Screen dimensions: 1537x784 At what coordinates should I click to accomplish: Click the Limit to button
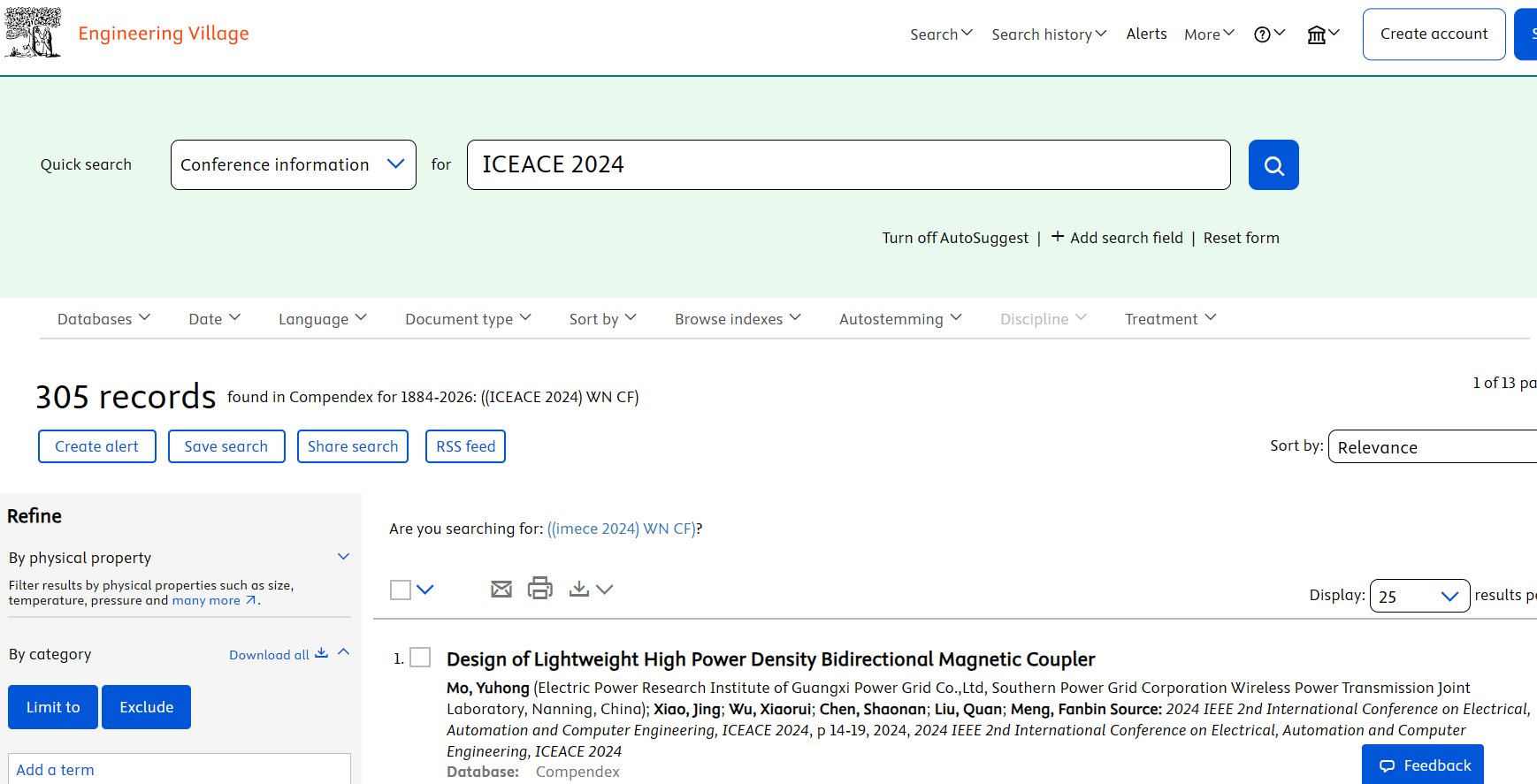(53, 707)
